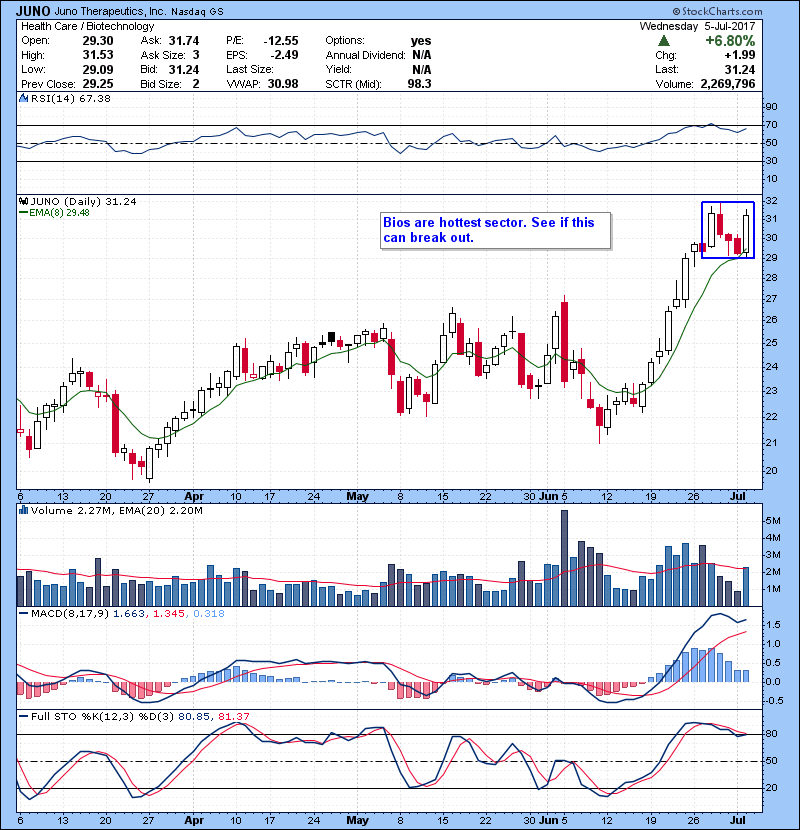Click the 90 level on the RSI axis
The image size is (800, 830).
(771, 107)
